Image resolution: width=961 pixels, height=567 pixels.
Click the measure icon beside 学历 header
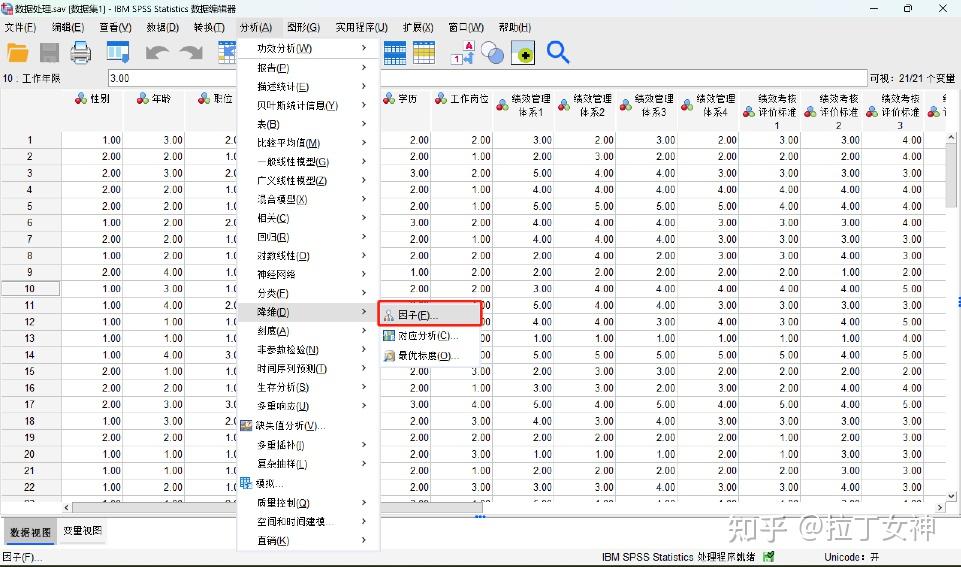389,99
